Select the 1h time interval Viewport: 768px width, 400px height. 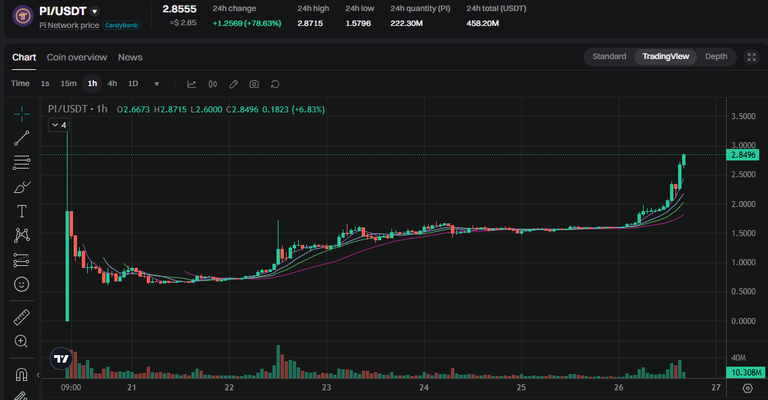(92, 84)
